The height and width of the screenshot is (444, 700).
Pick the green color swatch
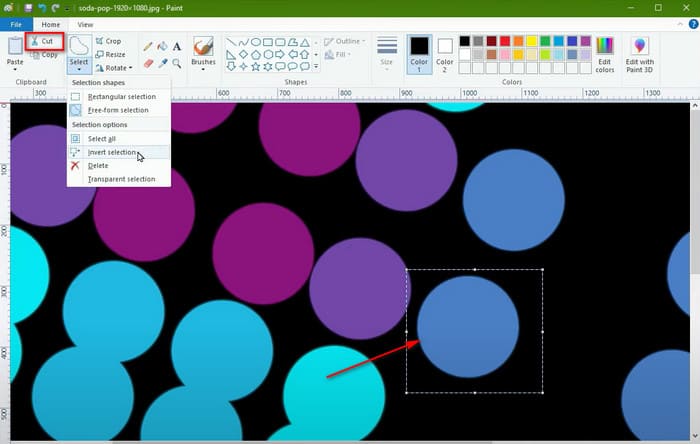[545, 41]
